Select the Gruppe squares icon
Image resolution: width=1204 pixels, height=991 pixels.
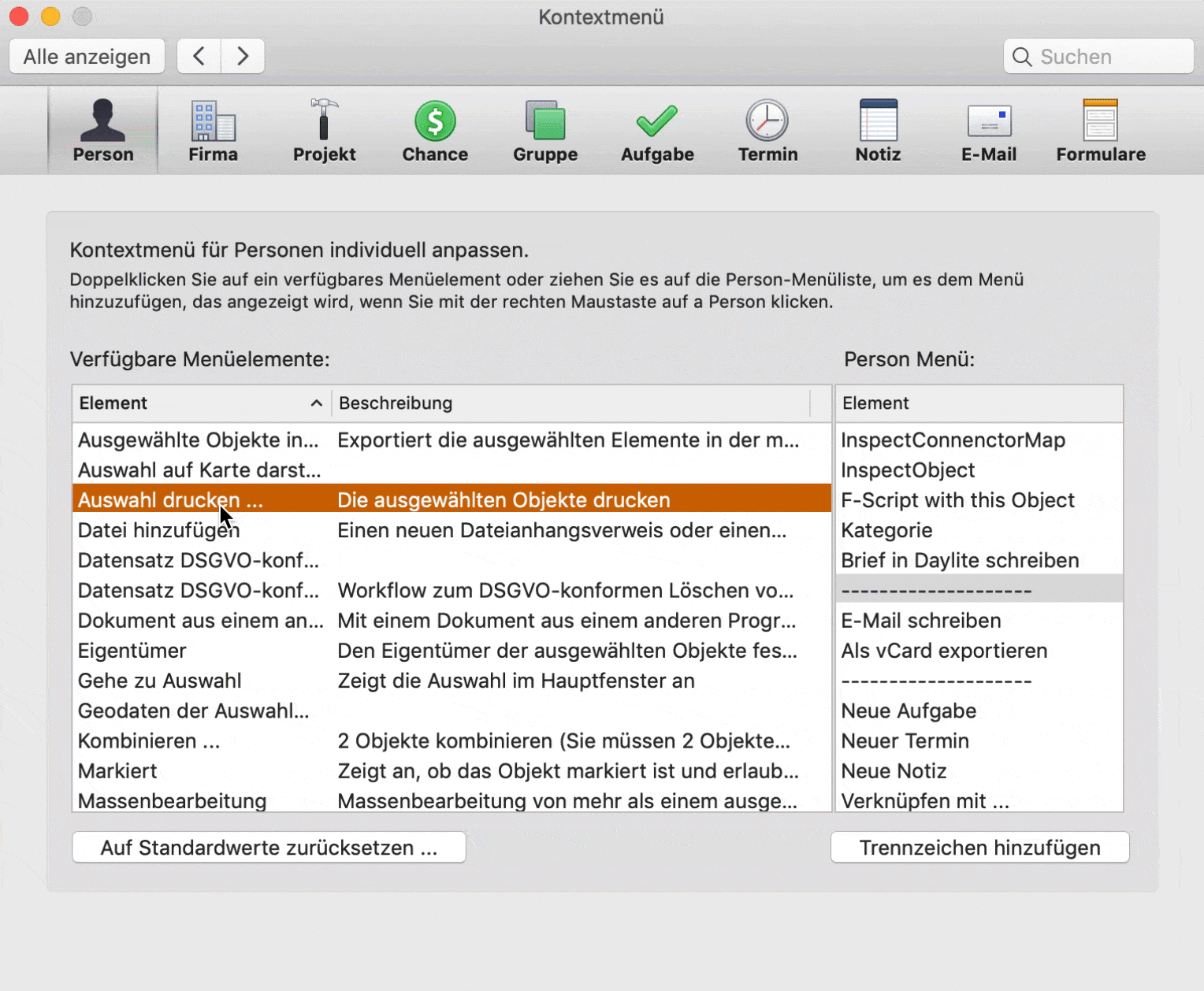545,121
